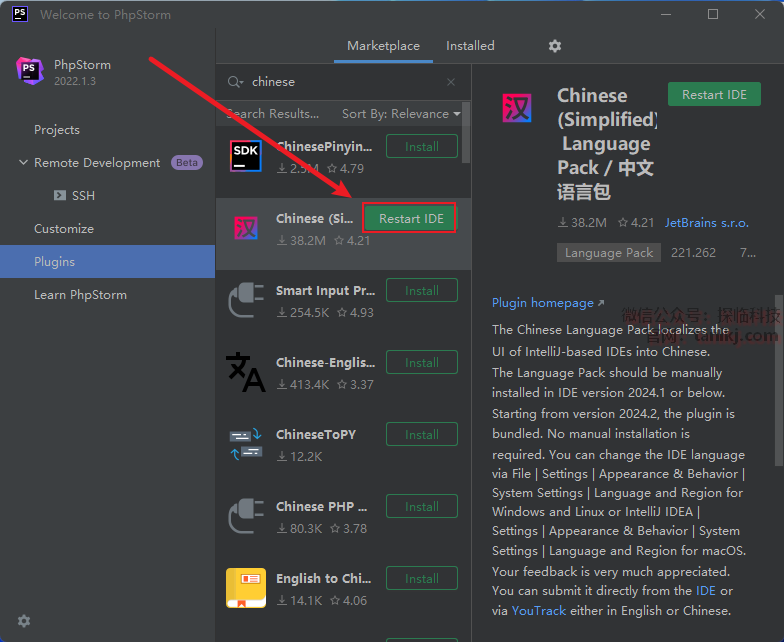Restart IDE from the plugin list
This screenshot has height=642, width=784.
[410, 218]
